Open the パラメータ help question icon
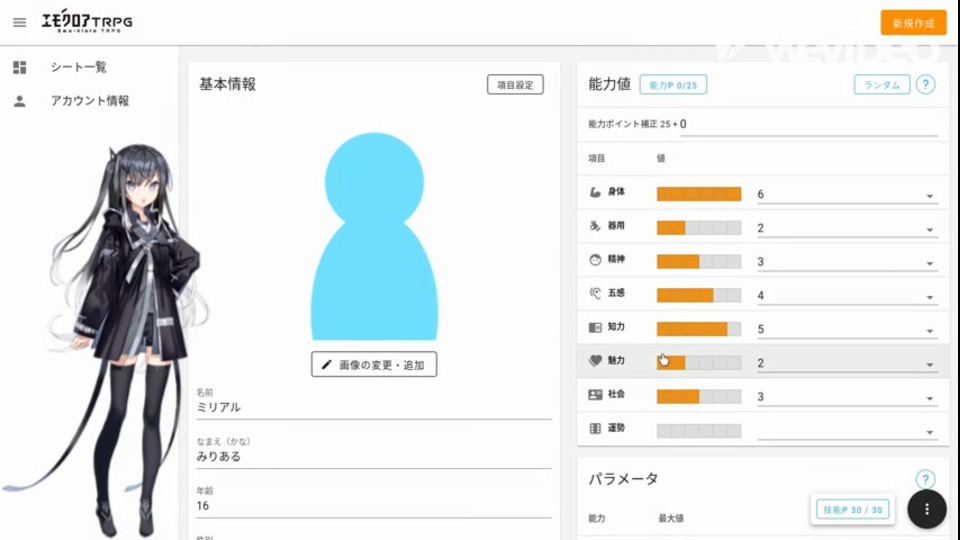This screenshot has width=960, height=540. coord(925,479)
